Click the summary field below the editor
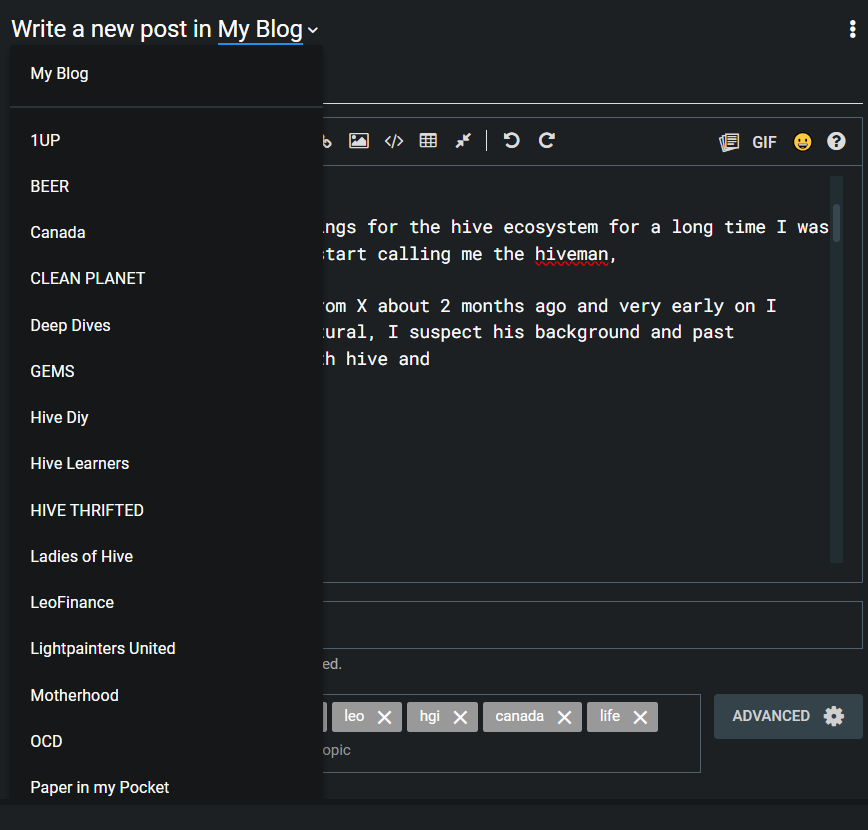The image size is (868, 830). click(x=592, y=625)
